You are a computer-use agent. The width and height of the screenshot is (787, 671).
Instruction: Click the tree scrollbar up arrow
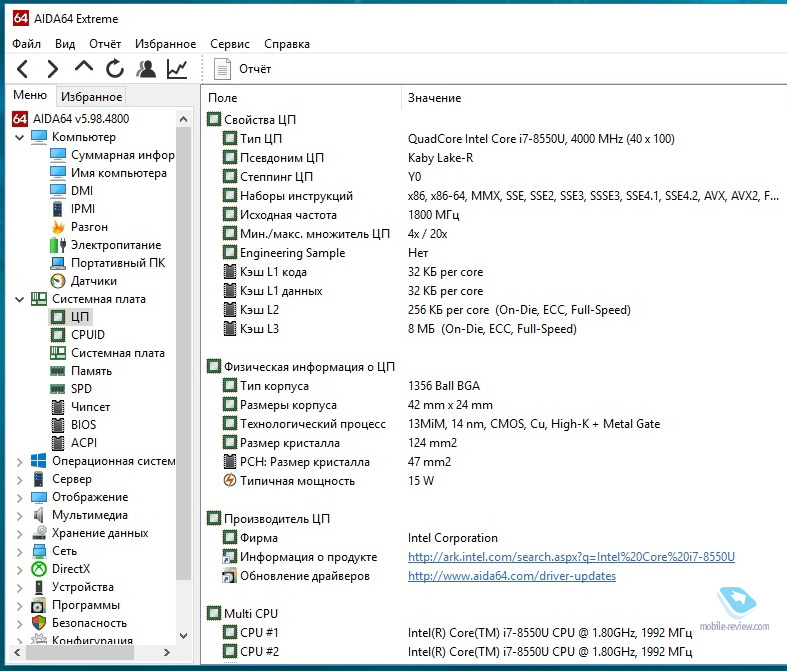[x=183, y=119]
